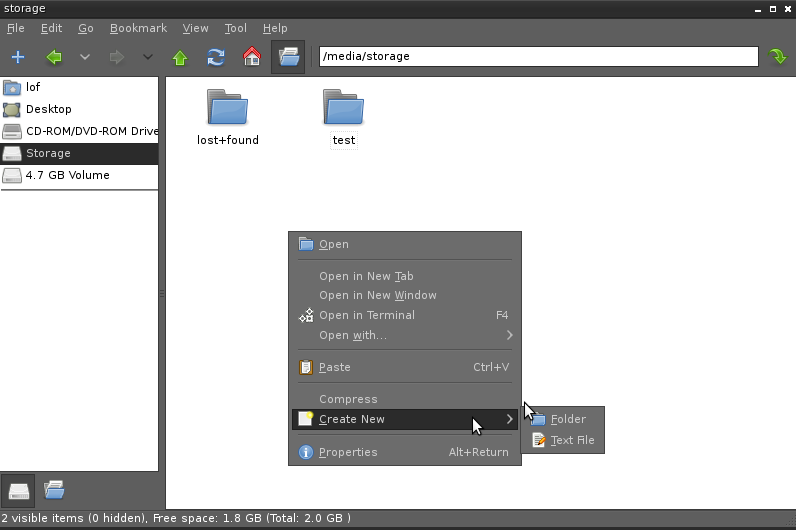Image resolution: width=796 pixels, height=530 pixels.
Task: Select CD-ROM/DVD-ROM Drive in places
Action: tap(79, 131)
